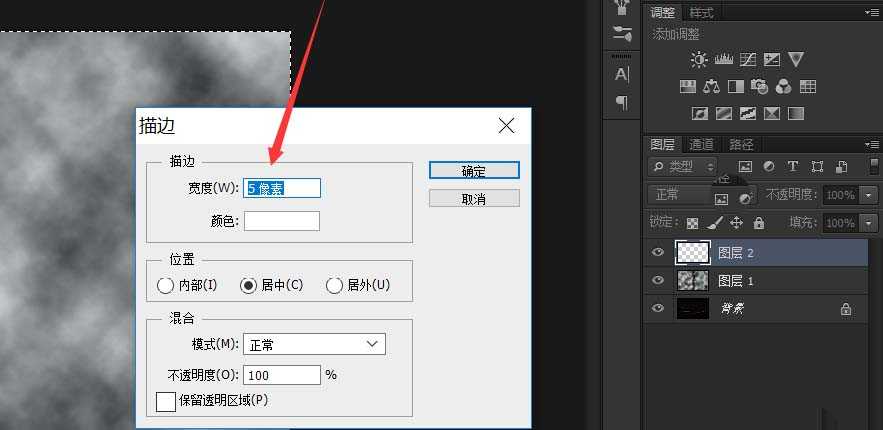Click the Color Balance scales icon

coord(712,87)
